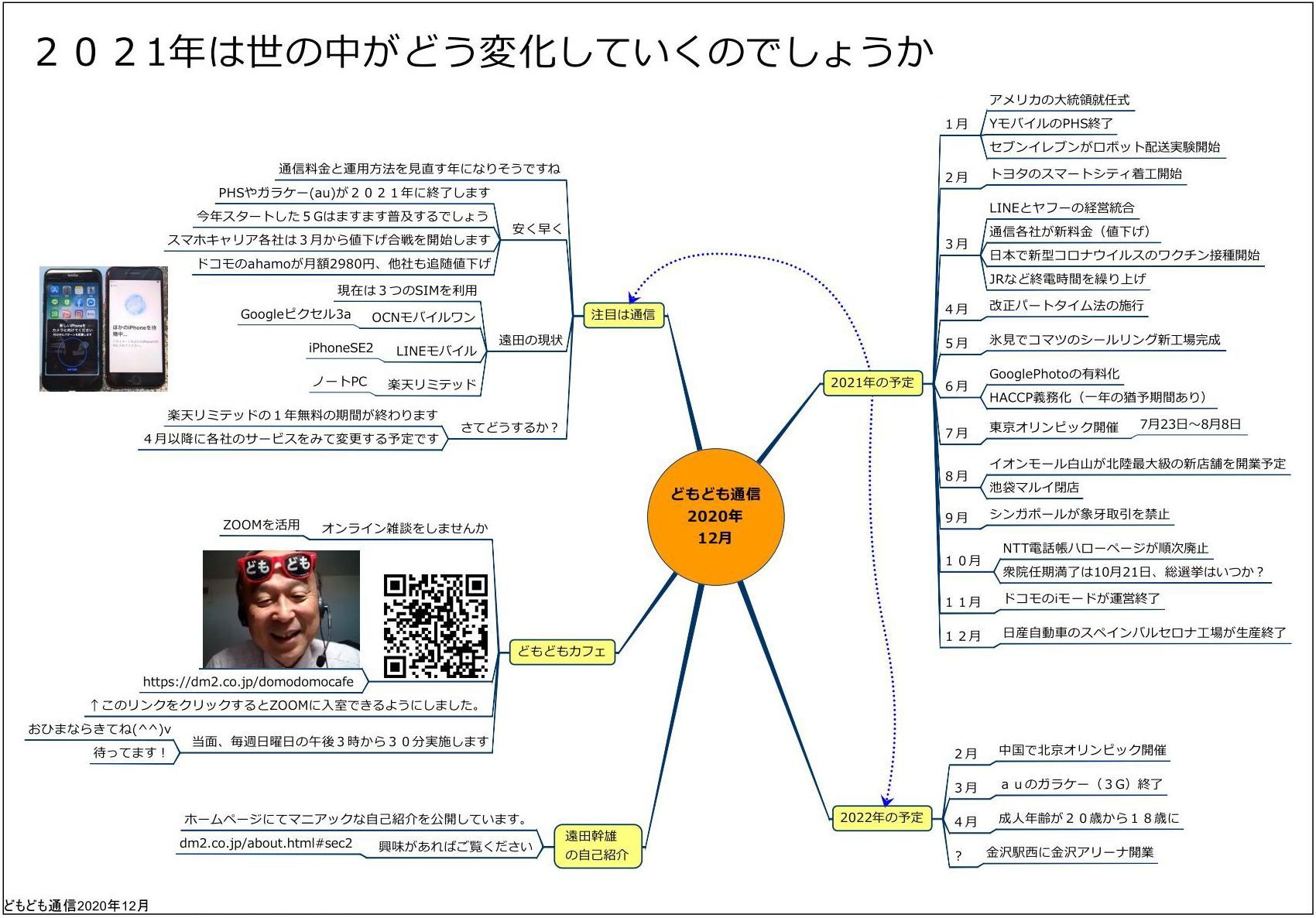
Task: Click text PHSやガラケー(au)が２０２１年に終了します
Action: pos(354,193)
